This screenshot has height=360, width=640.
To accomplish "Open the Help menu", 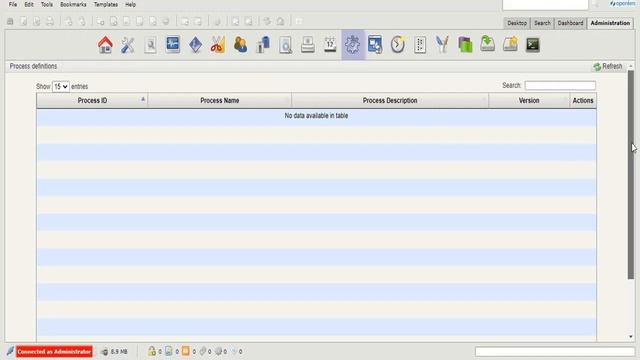I will [x=131, y=4].
